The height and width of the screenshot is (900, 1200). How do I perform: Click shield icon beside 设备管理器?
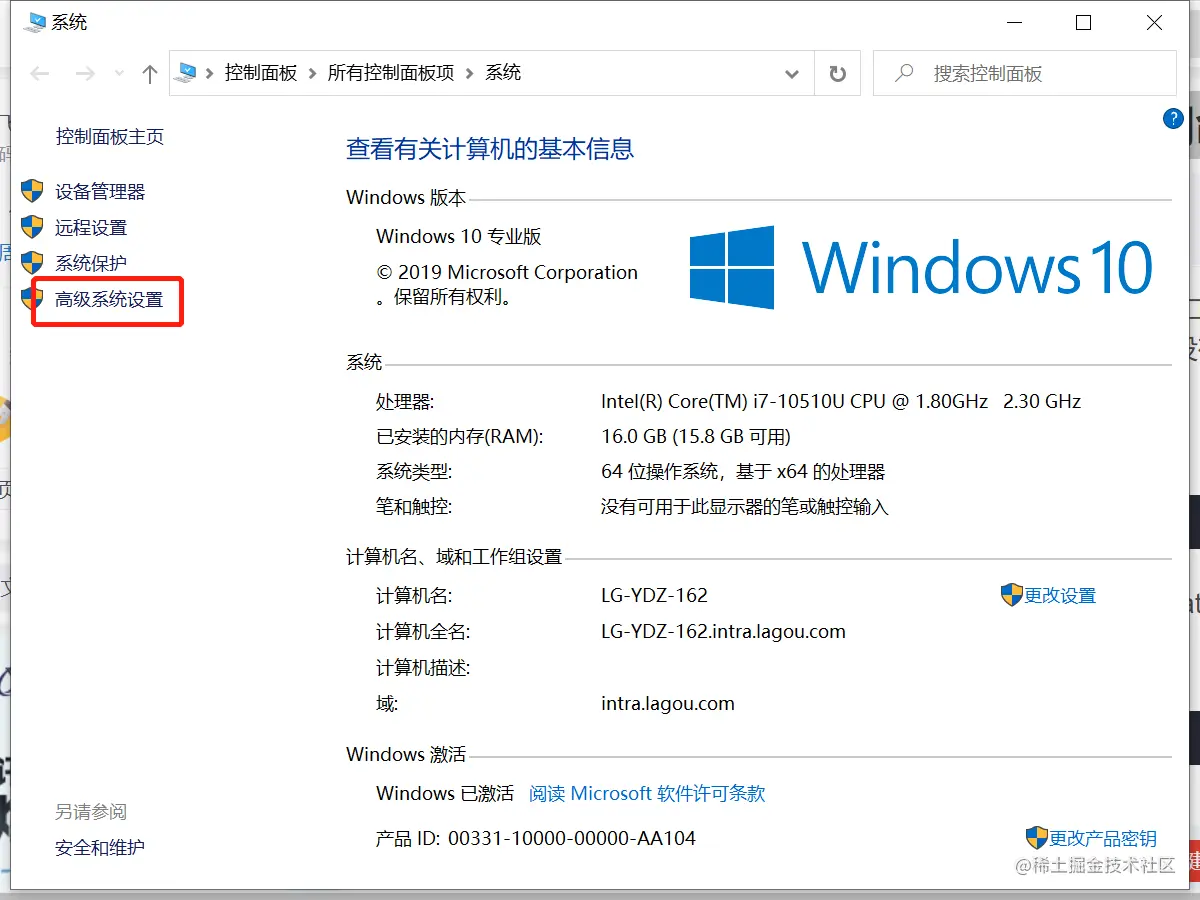[32, 191]
